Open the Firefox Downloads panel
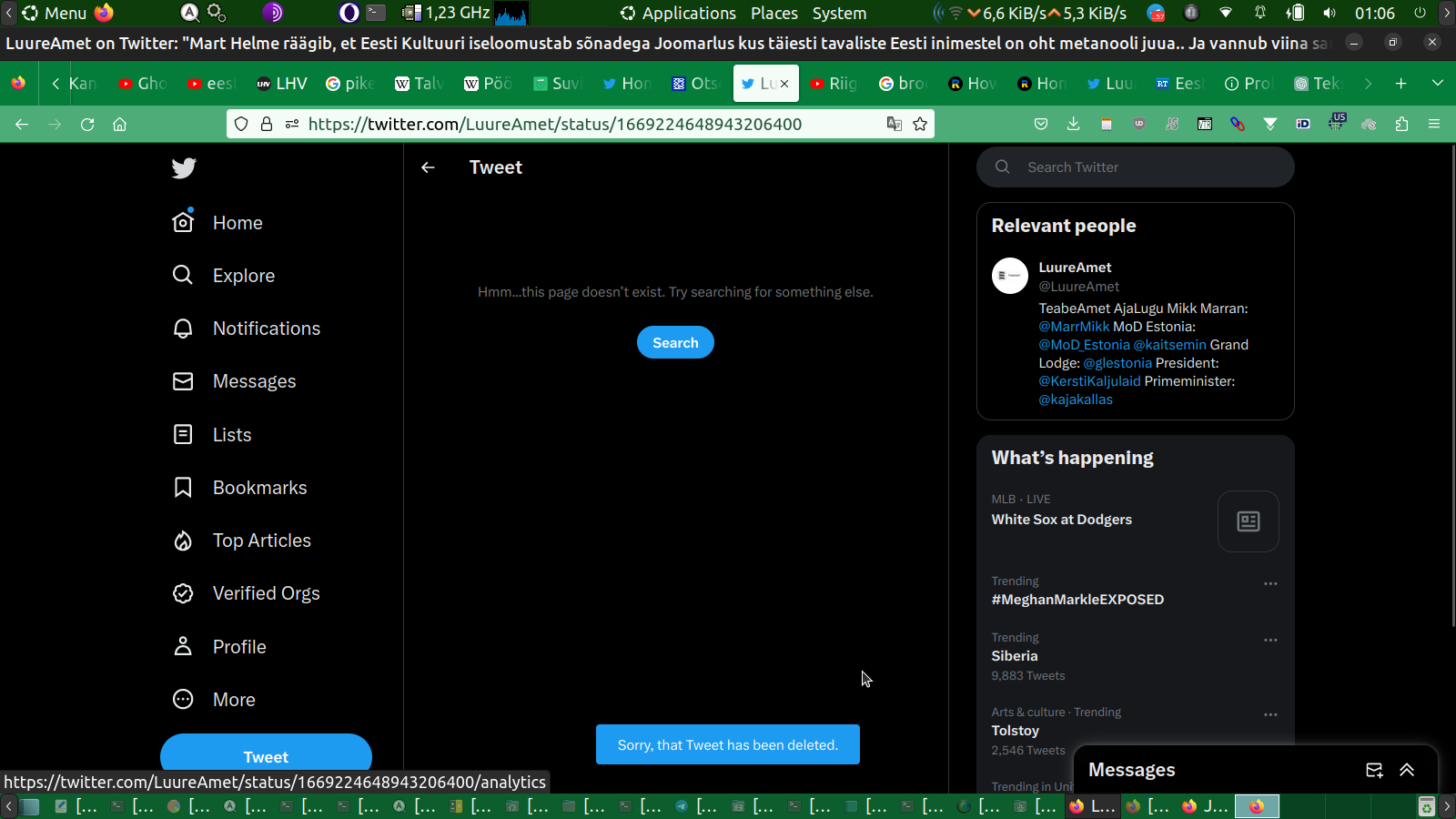 click(1074, 124)
